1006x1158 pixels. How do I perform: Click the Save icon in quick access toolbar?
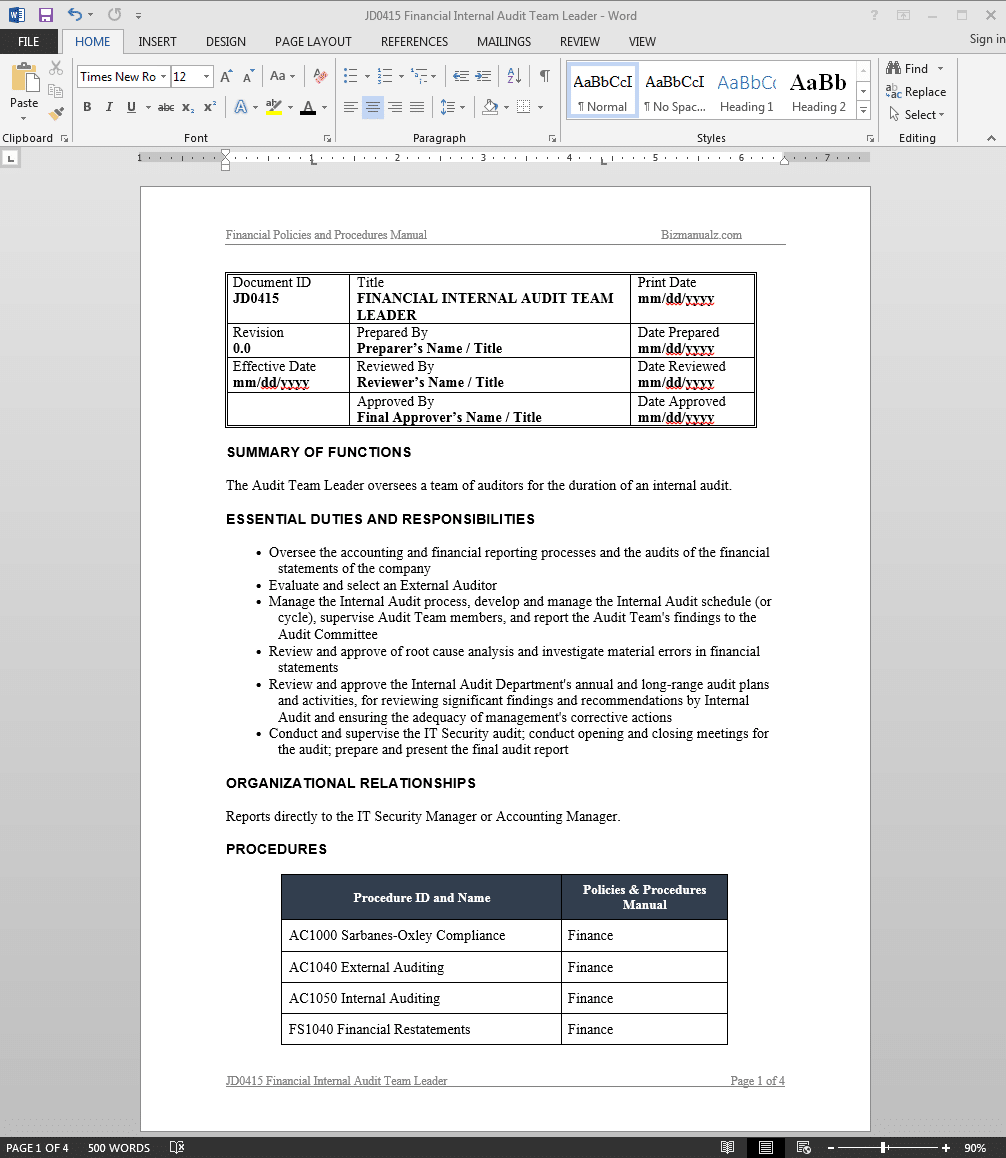(x=46, y=15)
